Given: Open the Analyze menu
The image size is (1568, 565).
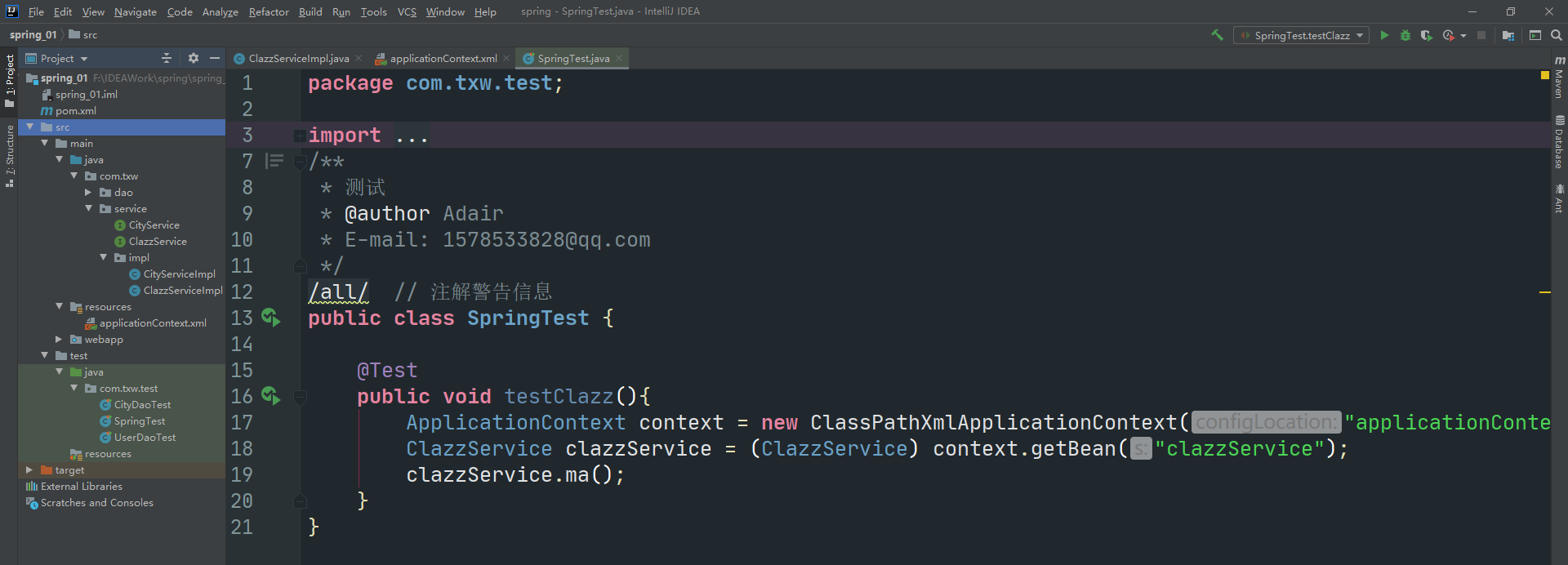Looking at the screenshot, I should (220, 11).
